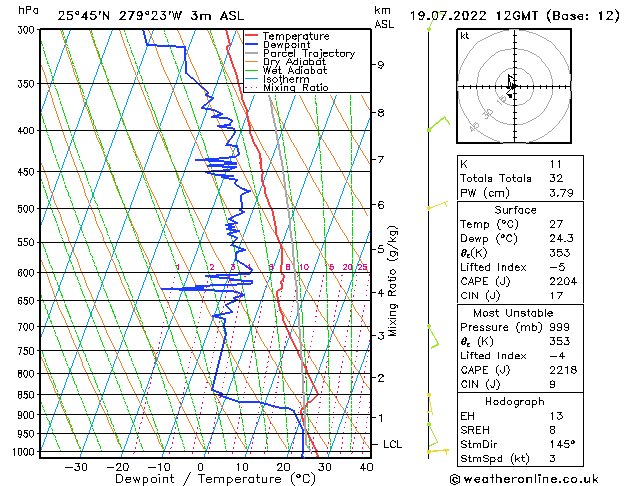The height and width of the screenshot is (486, 629).
Task: Click the blue Dewpoint legend line sample
Action: 252,45
